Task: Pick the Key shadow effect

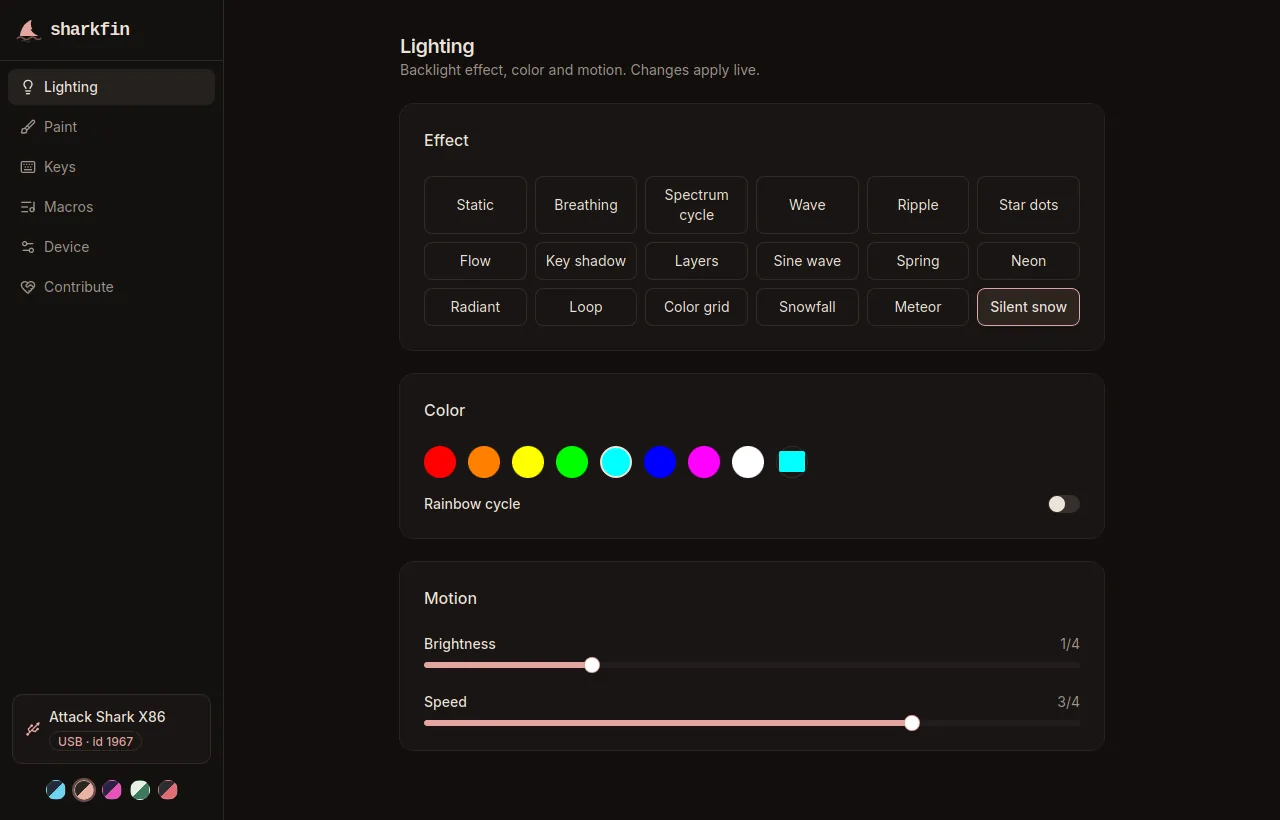Action: [x=586, y=261]
